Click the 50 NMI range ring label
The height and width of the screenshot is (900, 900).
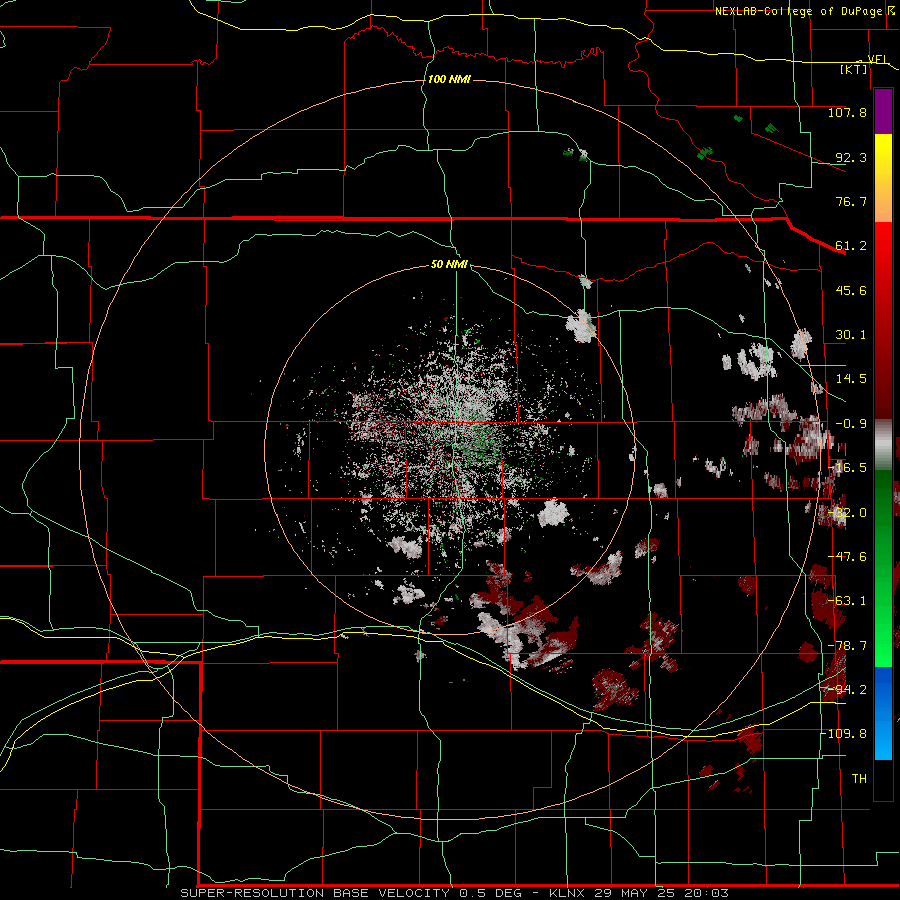[449, 265]
